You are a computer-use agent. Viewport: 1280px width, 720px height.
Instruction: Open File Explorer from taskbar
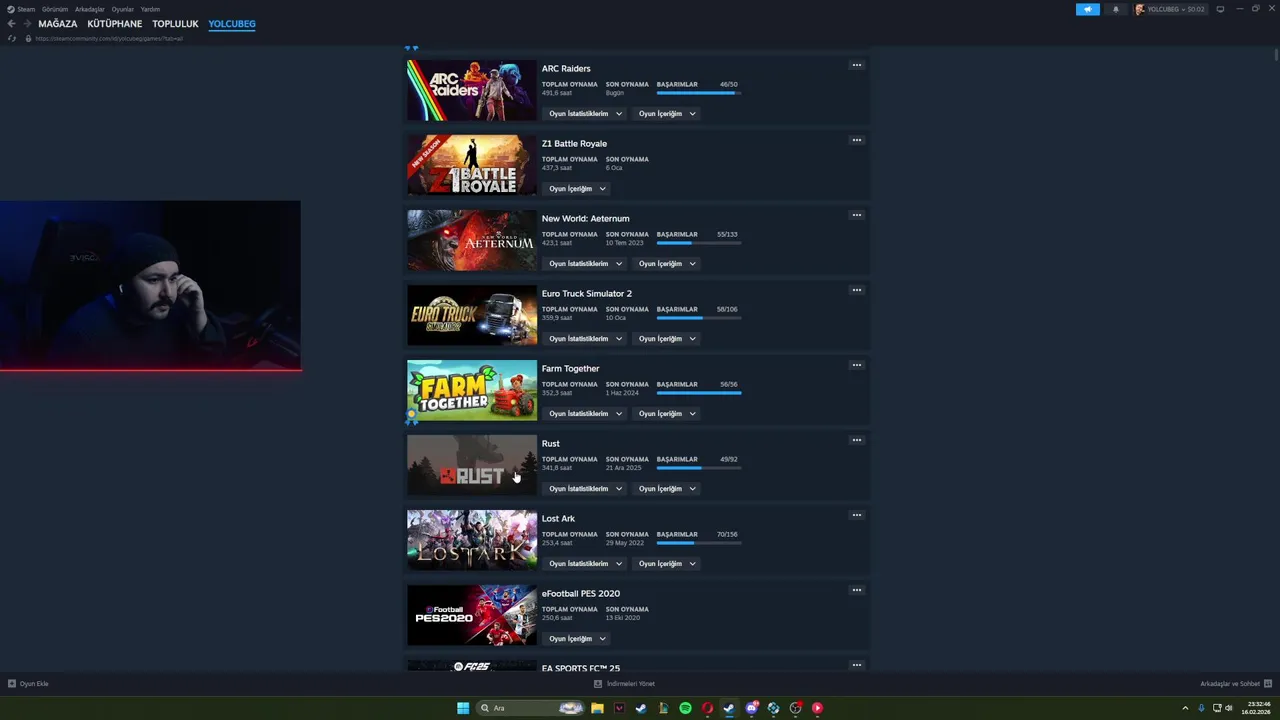click(x=597, y=708)
